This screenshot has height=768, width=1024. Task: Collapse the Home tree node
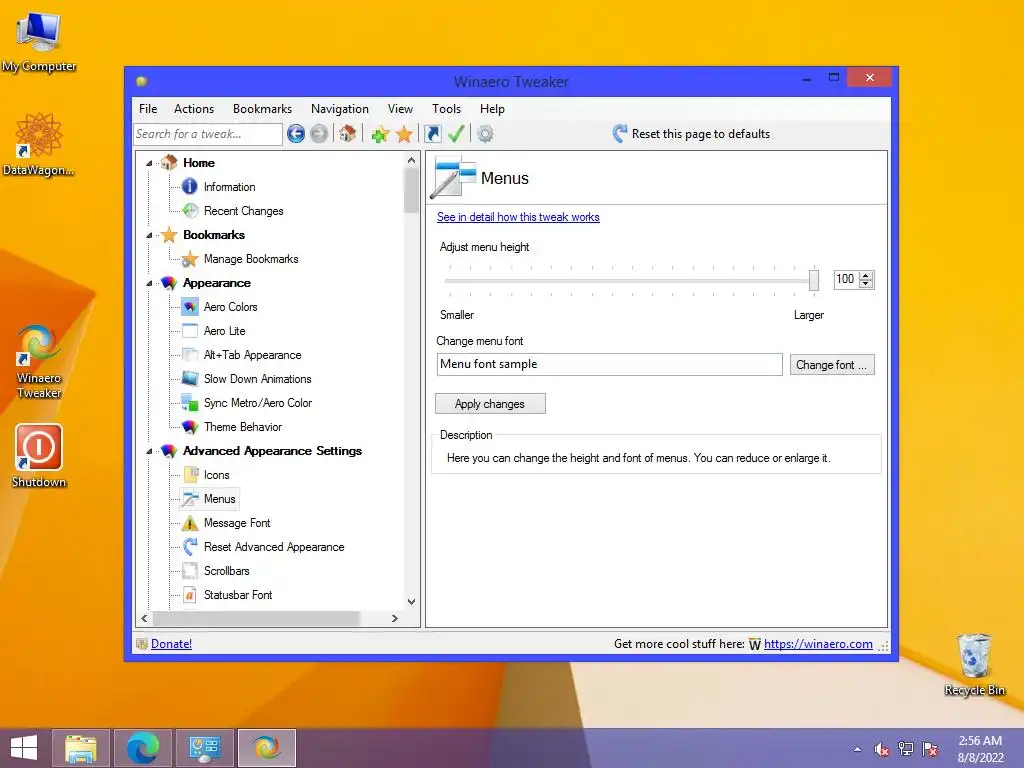149,163
